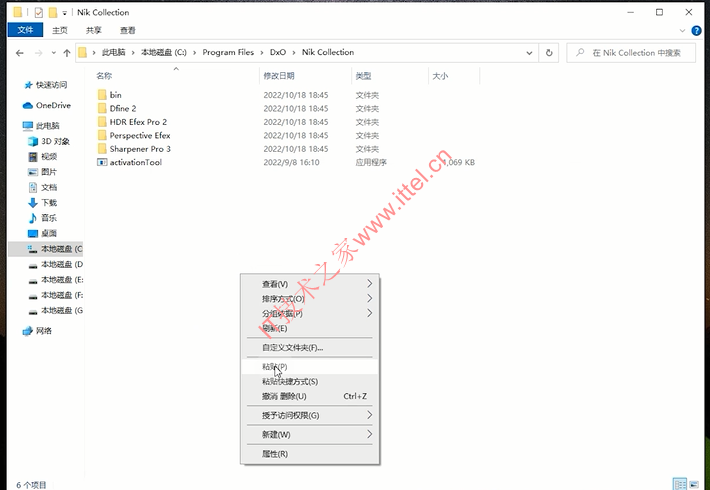Expand the address bar history dropdown

529,53
